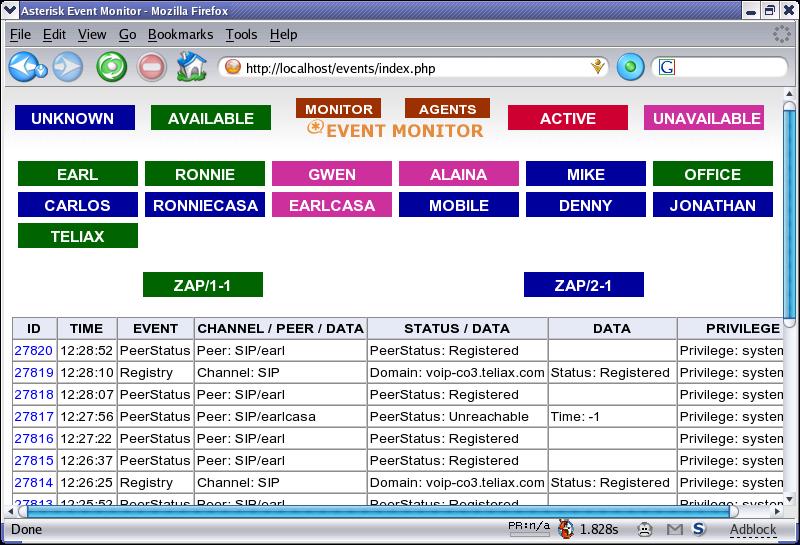
Task: Open the event ID 27820 link
Action: [33, 351]
